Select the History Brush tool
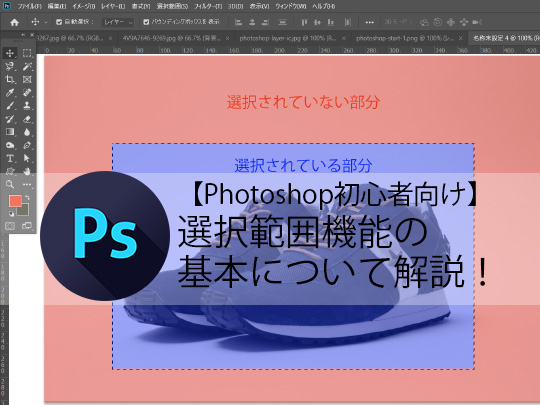This screenshot has width=540, height=405. click(x=10, y=119)
